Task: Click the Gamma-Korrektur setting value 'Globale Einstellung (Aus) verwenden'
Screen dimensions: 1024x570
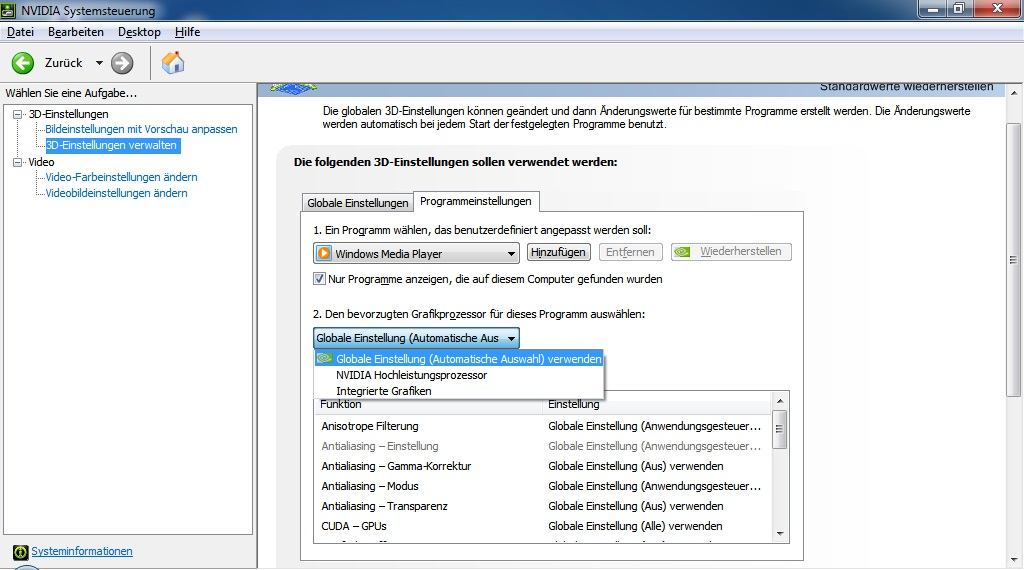Action: tap(635, 466)
